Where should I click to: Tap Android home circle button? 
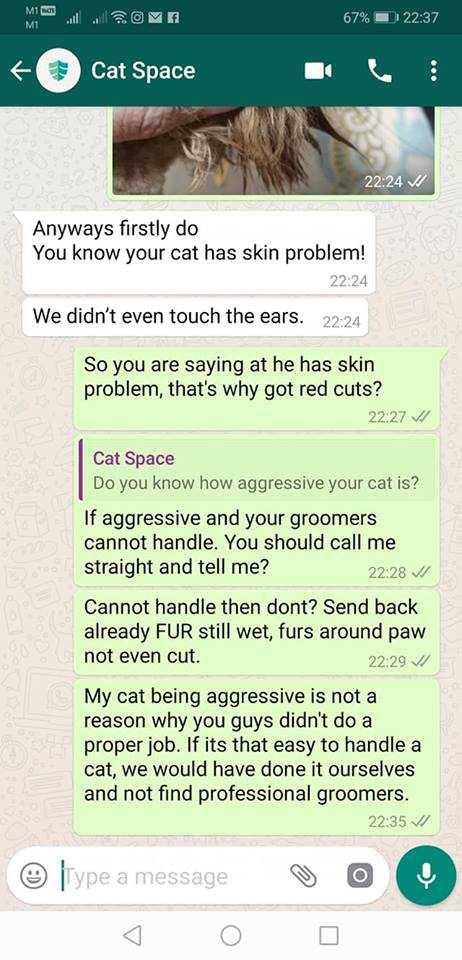coord(231,935)
